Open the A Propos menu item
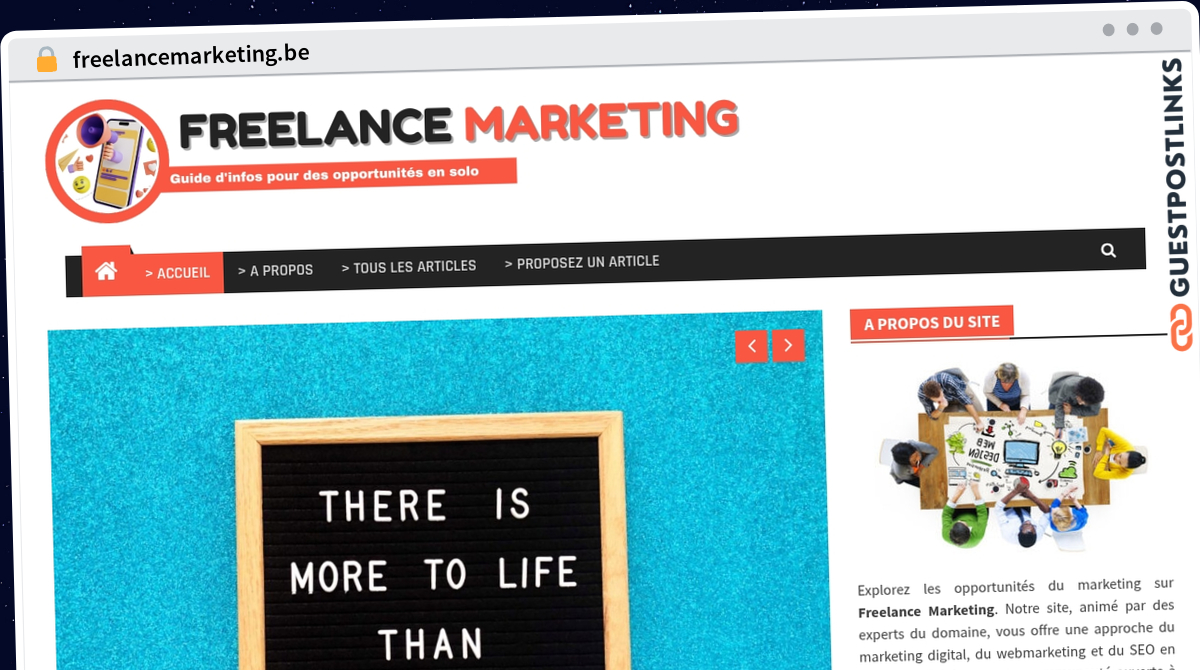Image resolution: width=1200 pixels, height=670 pixels. (275, 270)
